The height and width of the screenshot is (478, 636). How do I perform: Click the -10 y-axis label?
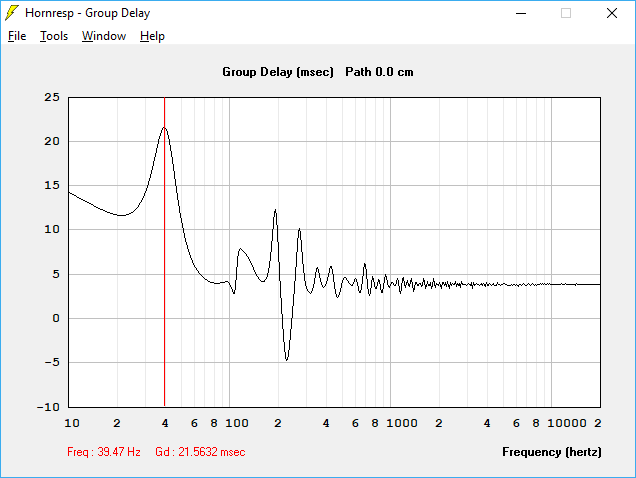48,407
